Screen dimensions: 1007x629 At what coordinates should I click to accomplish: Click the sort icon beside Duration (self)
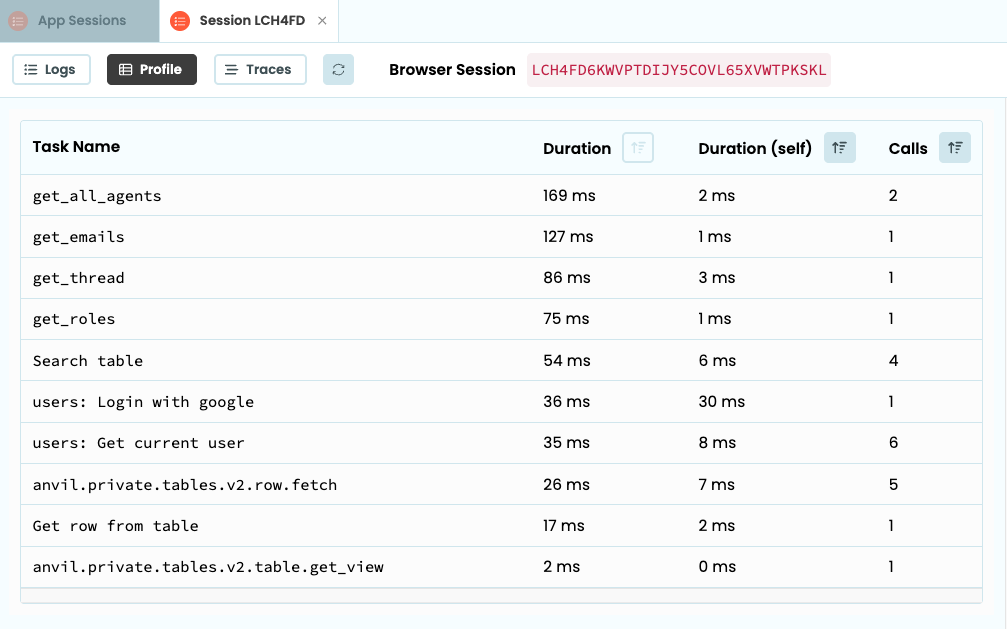(839, 147)
